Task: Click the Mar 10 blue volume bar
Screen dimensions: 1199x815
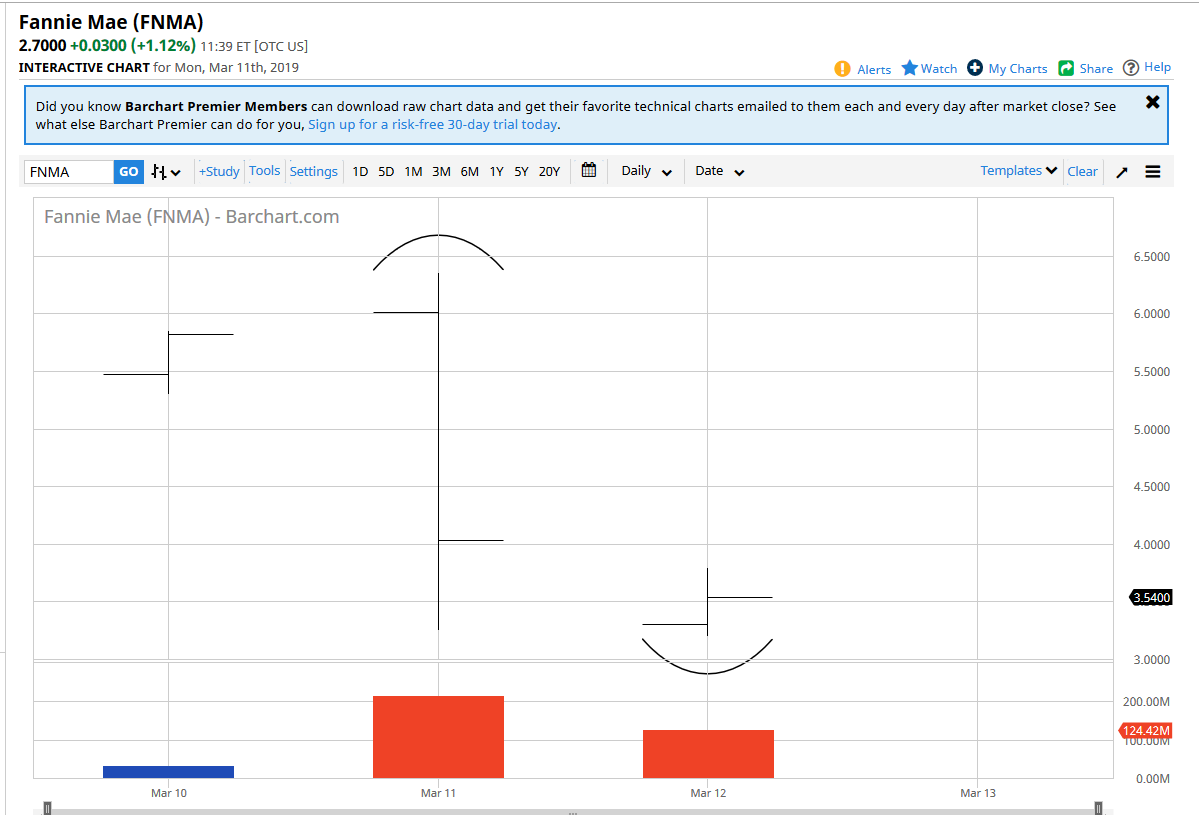Action: (x=168, y=772)
